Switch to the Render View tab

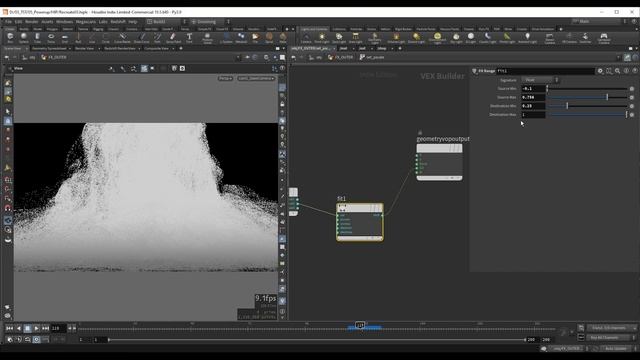tap(84, 49)
